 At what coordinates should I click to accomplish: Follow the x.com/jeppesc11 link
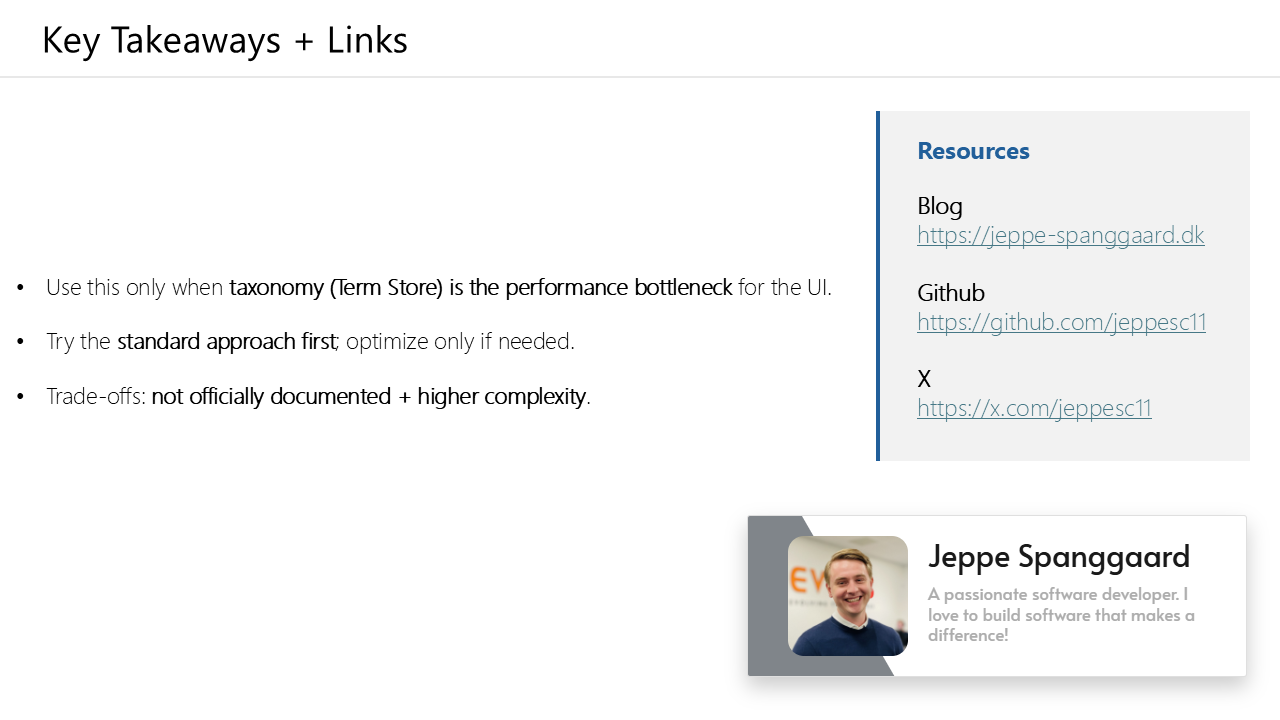coord(1034,408)
